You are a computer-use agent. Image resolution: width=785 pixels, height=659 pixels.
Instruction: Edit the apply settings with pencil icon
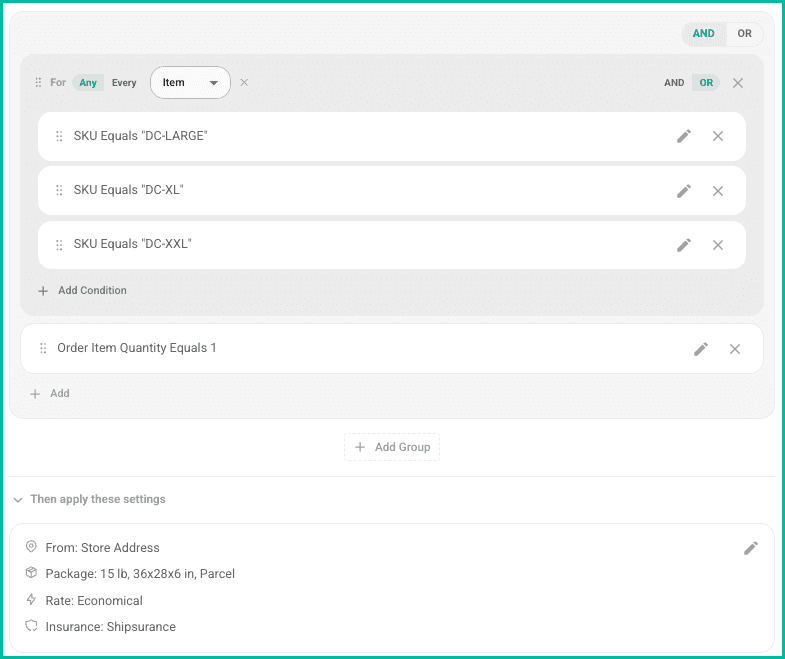751,548
